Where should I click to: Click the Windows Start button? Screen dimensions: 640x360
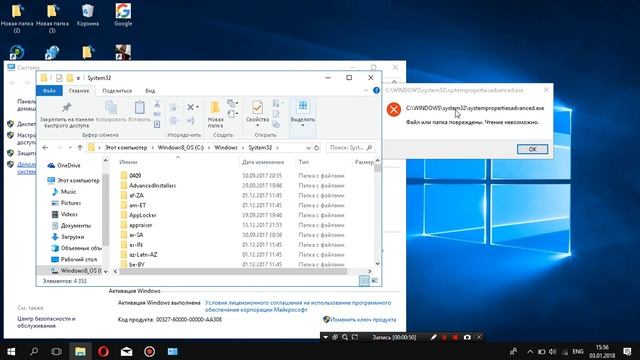tap(11, 351)
